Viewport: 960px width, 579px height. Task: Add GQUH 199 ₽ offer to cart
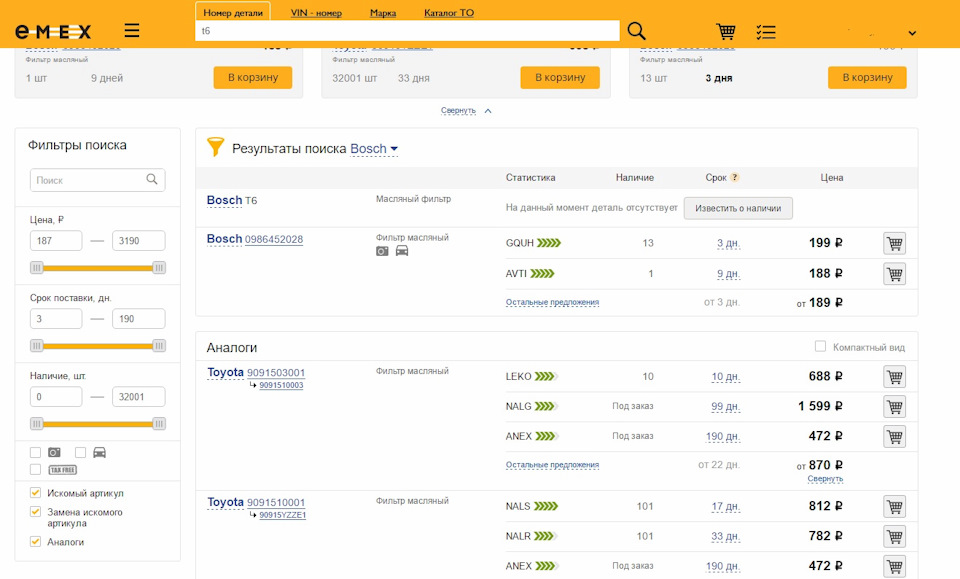pos(894,243)
